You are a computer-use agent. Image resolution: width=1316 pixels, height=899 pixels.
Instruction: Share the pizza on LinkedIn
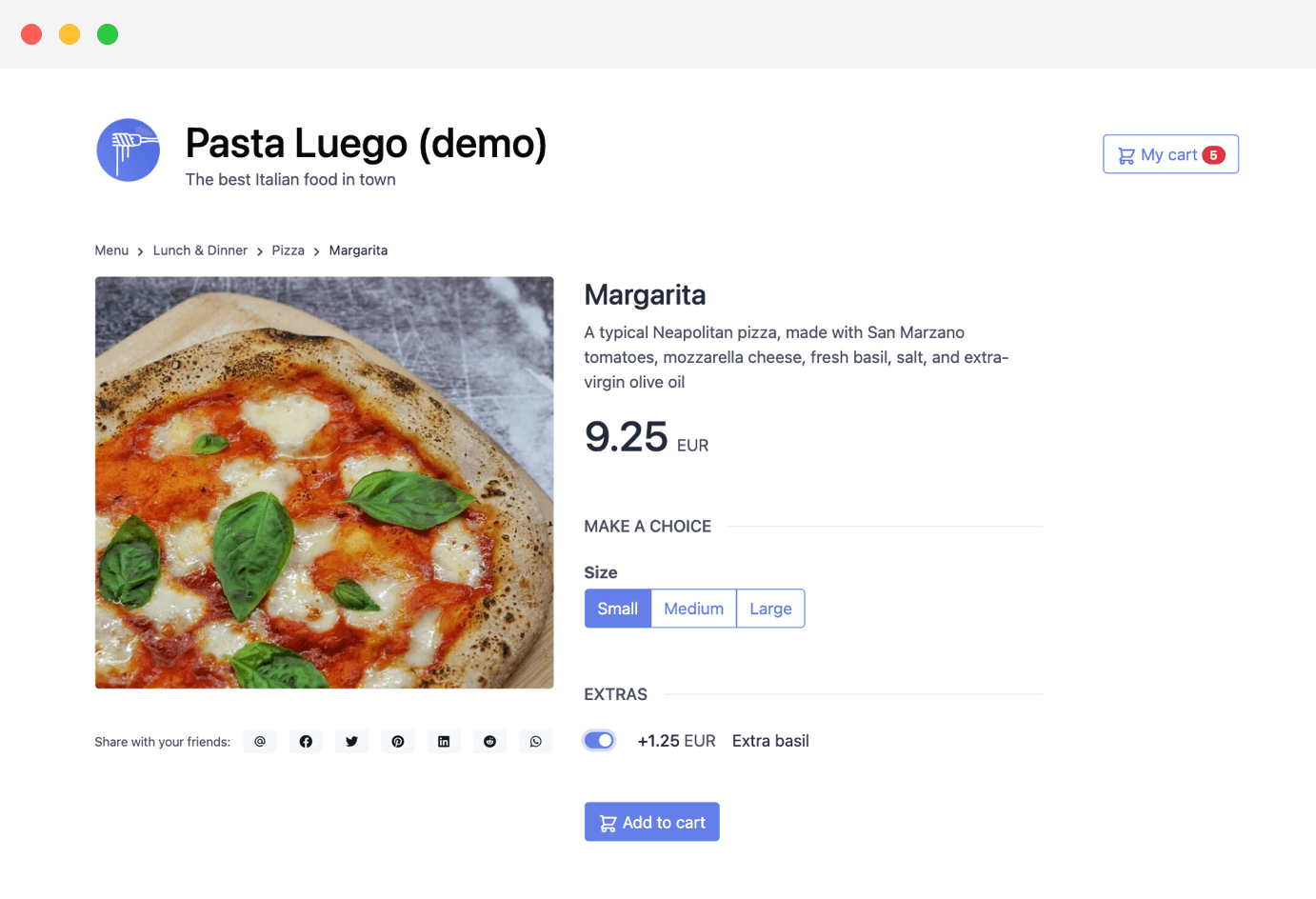tap(444, 742)
